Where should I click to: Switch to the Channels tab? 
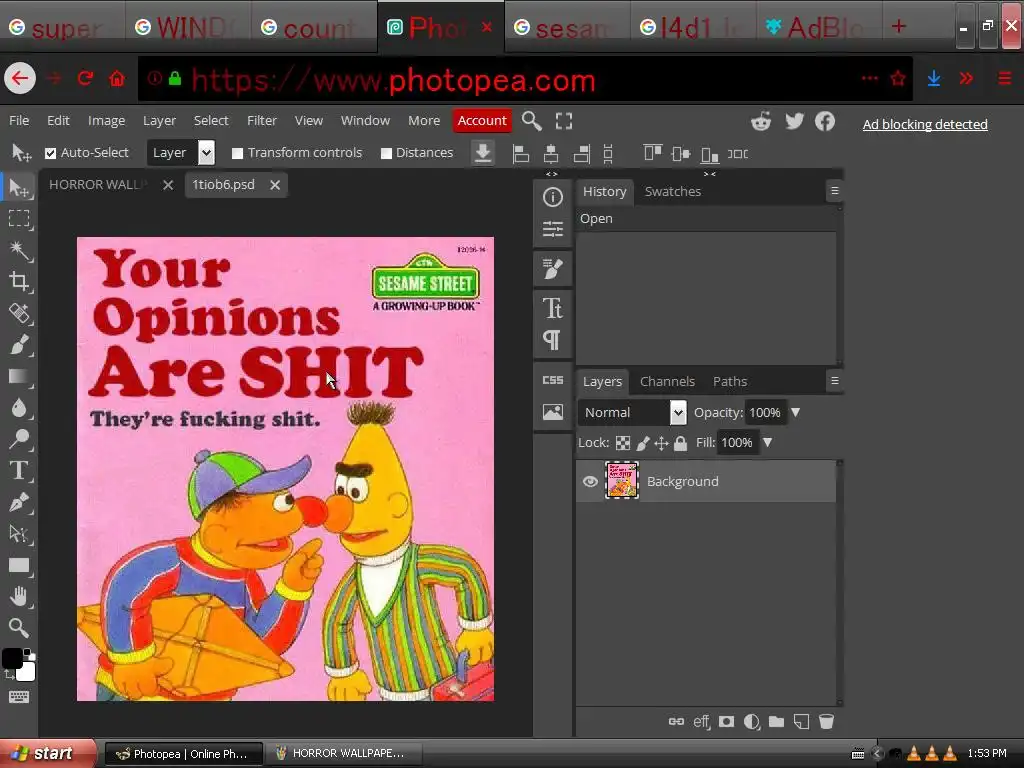click(x=667, y=381)
